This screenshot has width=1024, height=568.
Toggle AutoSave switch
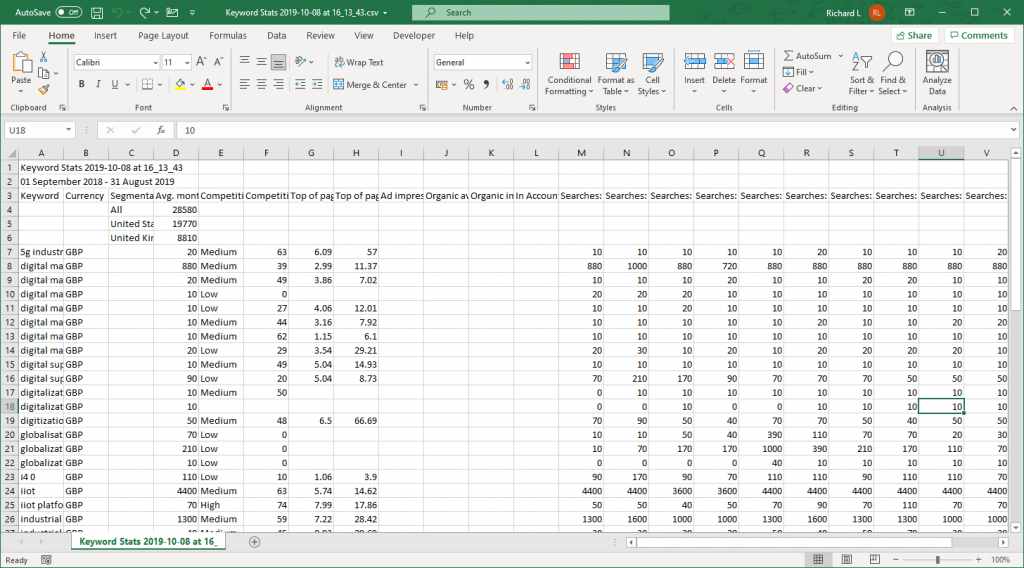coord(68,12)
